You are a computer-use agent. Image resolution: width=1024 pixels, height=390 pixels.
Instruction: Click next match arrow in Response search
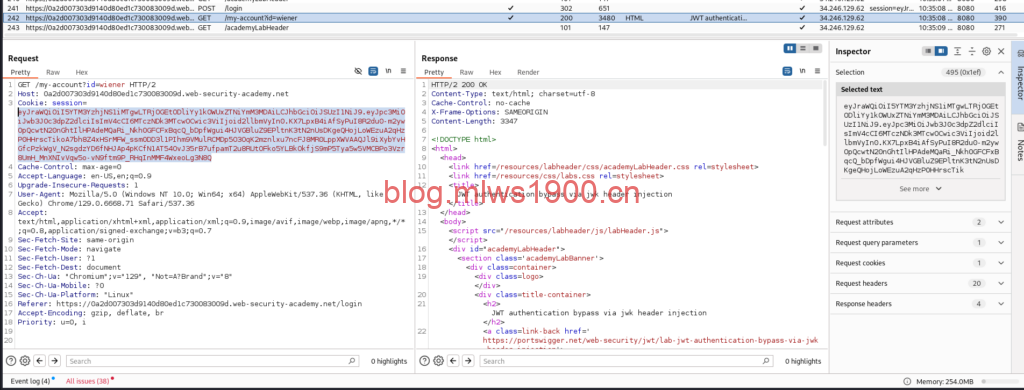(469, 361)
